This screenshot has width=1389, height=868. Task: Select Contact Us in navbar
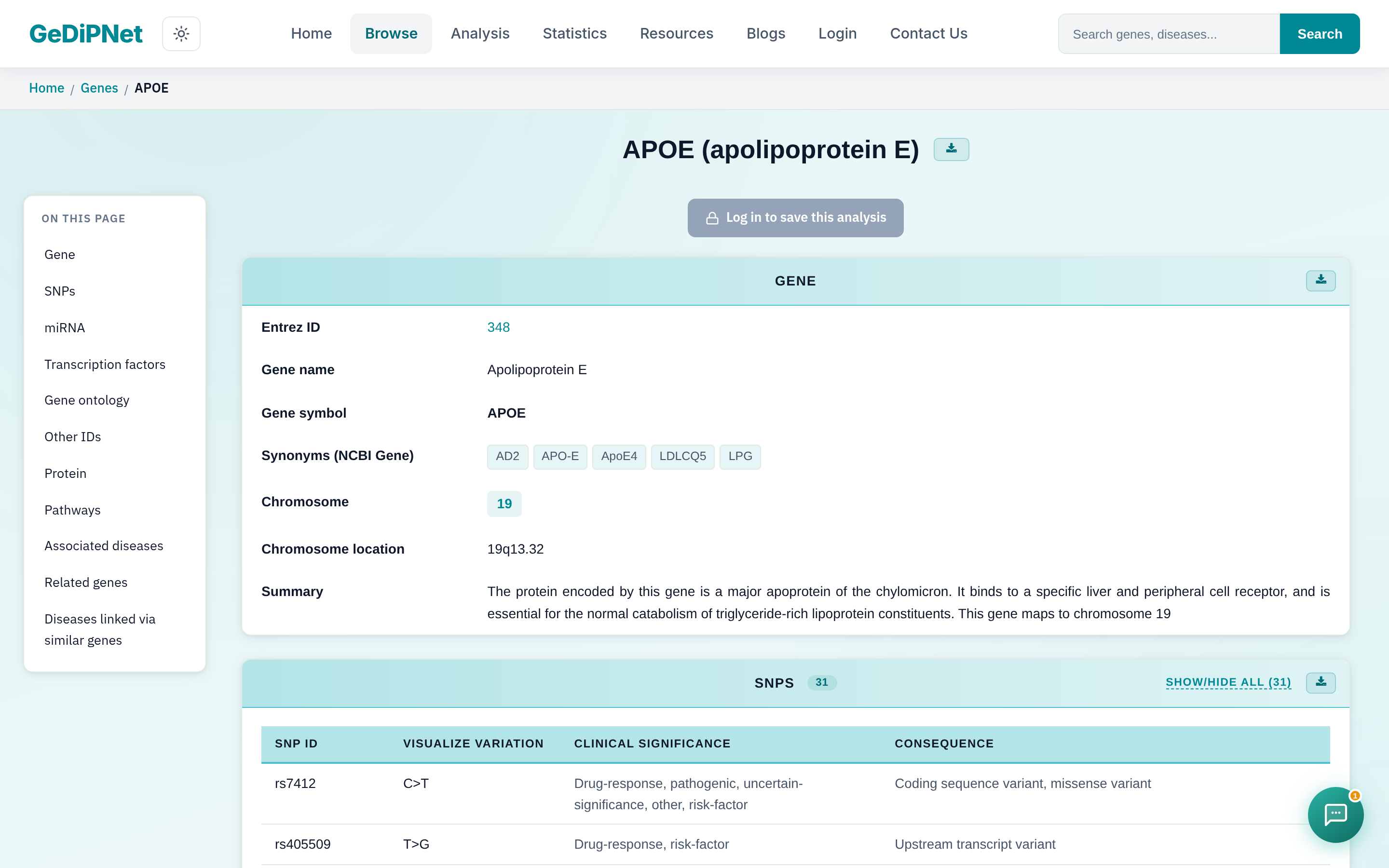coord(929,34)
